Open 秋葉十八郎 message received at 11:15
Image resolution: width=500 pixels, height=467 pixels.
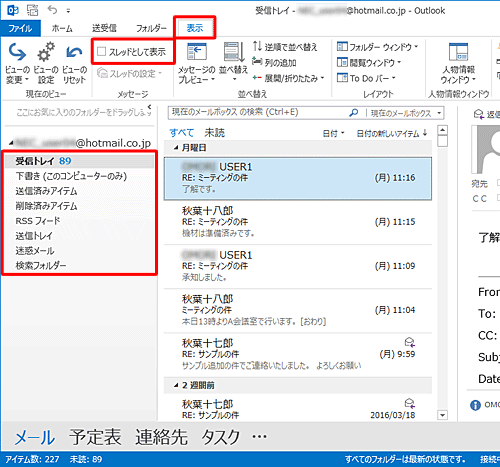point(298,222)
